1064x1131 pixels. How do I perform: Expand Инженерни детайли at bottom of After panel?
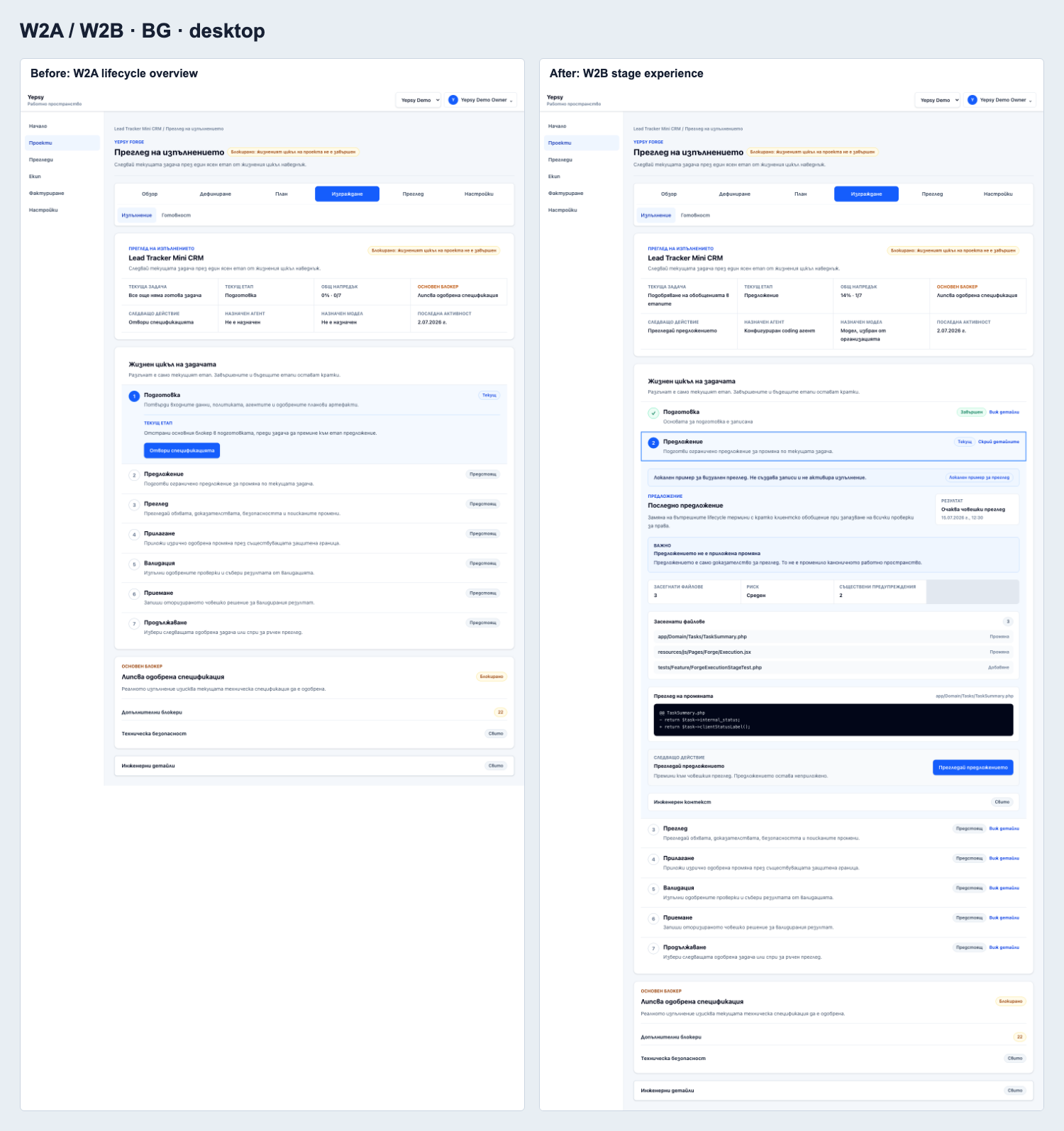pos(1015,1091)
